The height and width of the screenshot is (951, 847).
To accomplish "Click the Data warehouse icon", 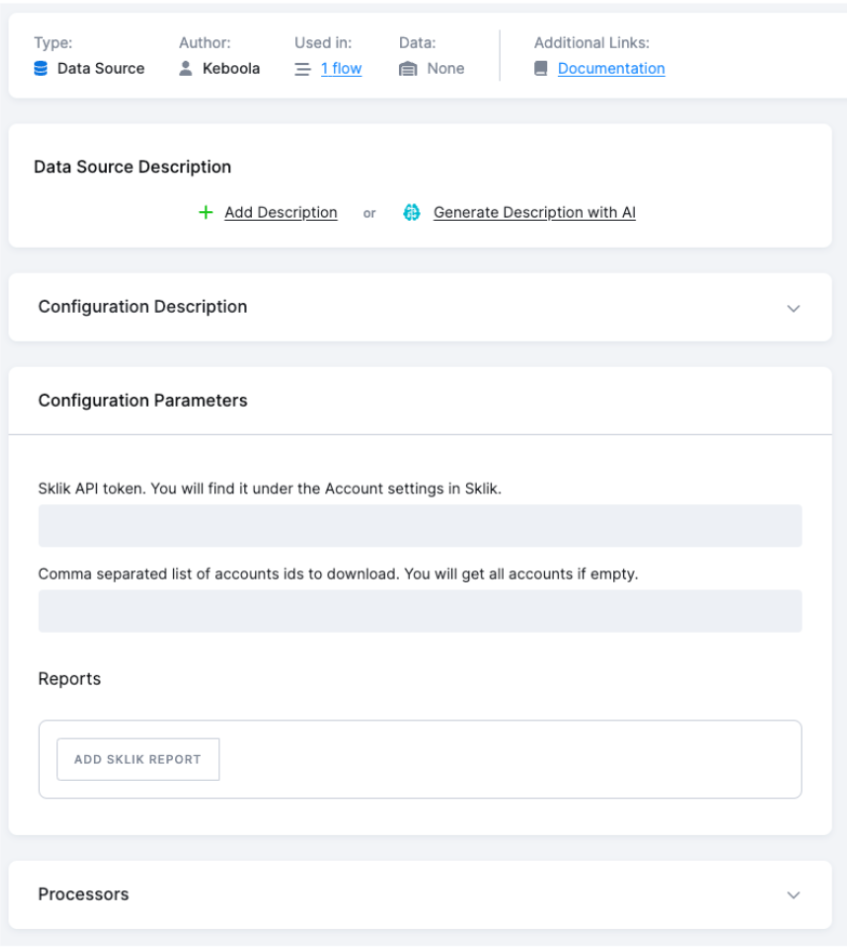I will 407,69.
